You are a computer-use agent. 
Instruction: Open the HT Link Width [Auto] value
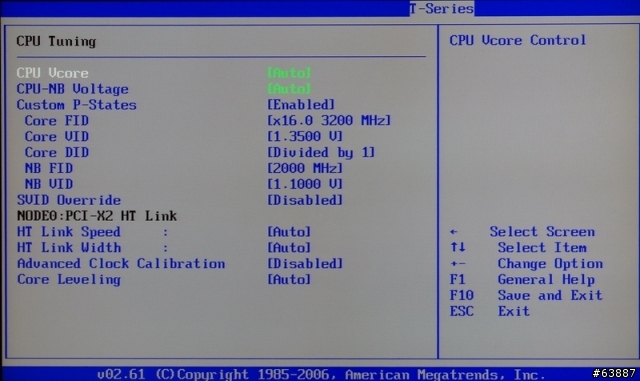[289, 248]
